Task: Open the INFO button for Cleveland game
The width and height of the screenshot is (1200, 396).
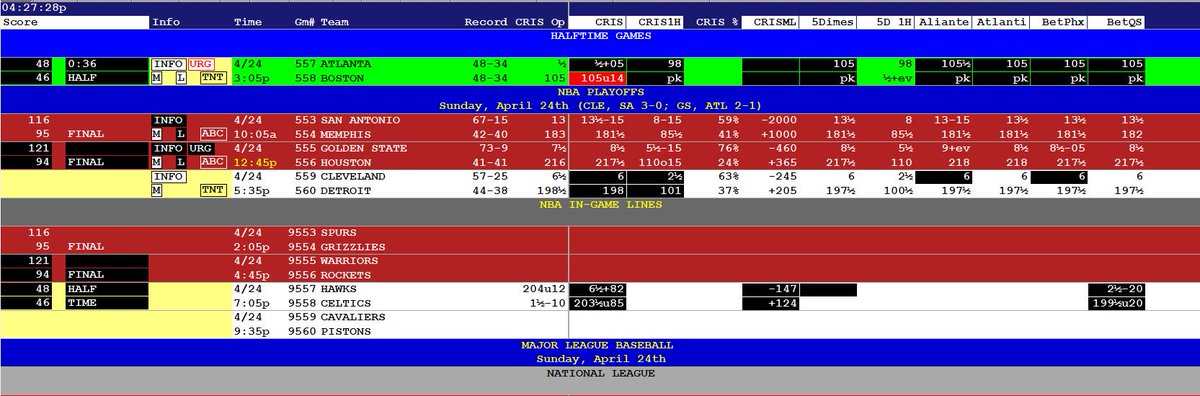Action: point(167,175)
